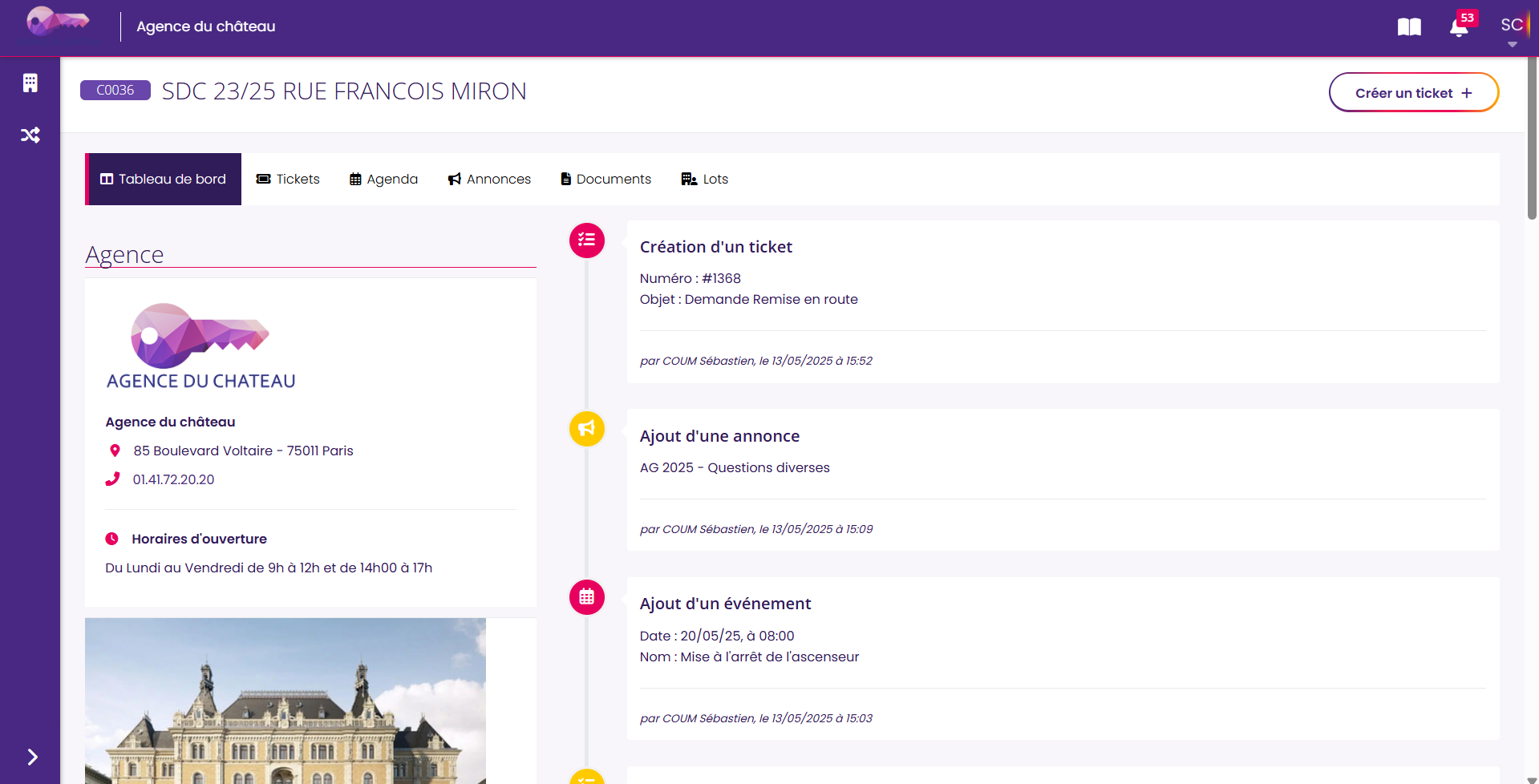Click the château building photo
This screenshot has width=1539, height=784.
click(x=286, y=701)
